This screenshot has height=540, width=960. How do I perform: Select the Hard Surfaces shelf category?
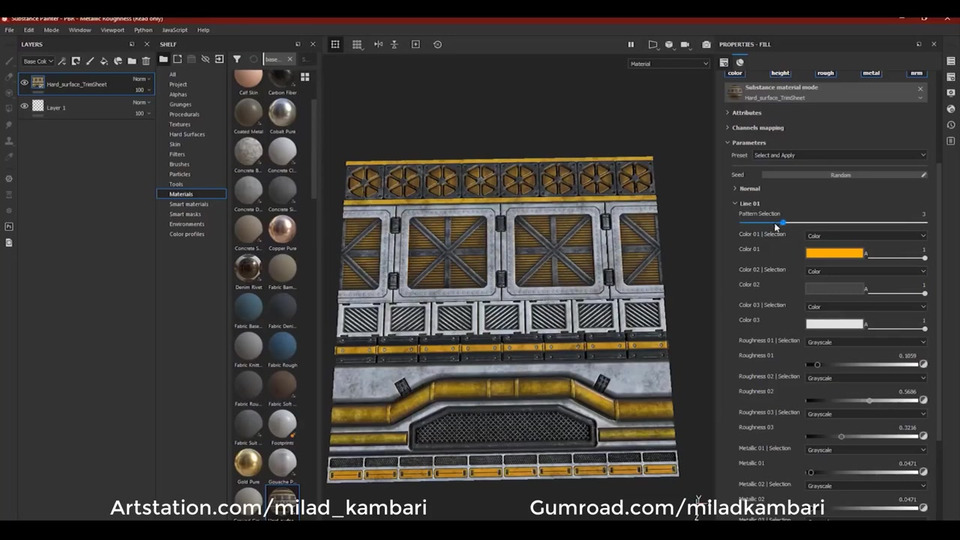coord(187,134)
